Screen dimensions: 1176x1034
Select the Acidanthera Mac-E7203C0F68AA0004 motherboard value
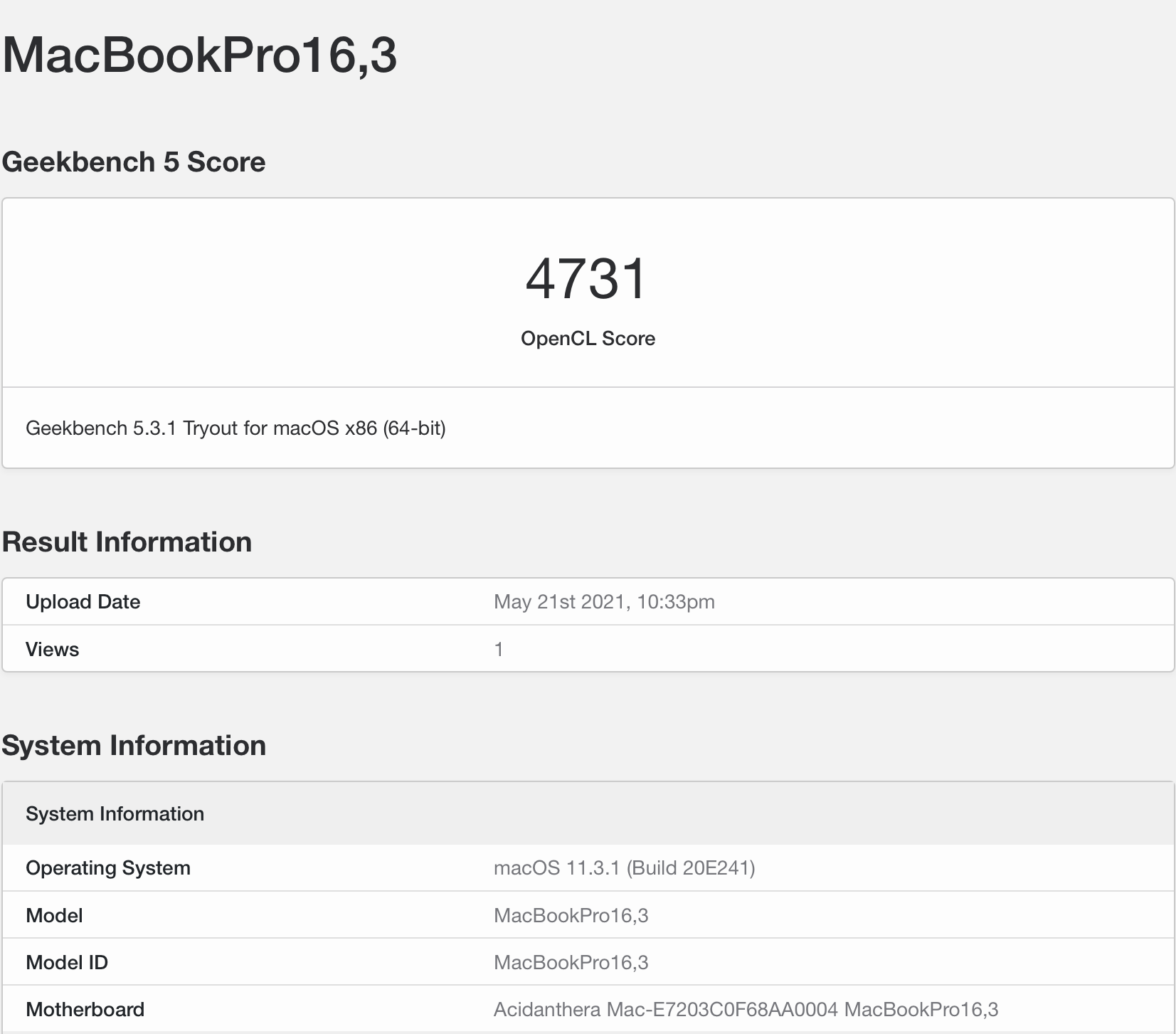tap(746, 1010)
